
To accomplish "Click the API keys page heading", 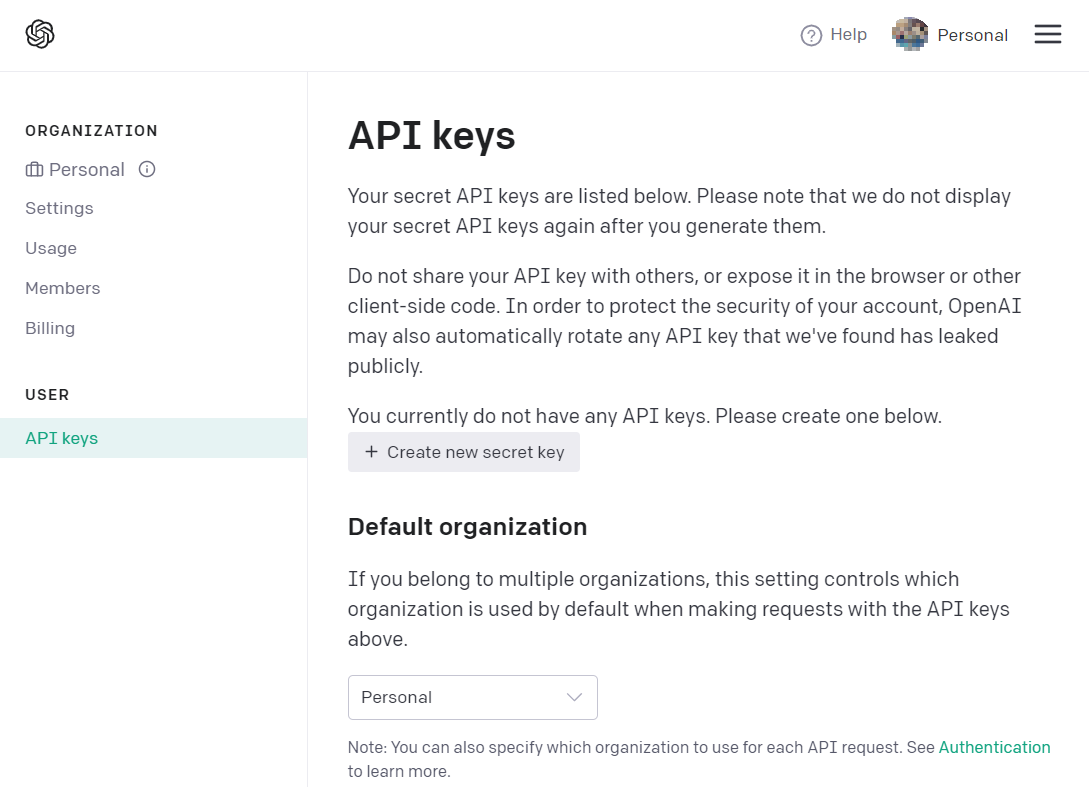I will 431,135.
